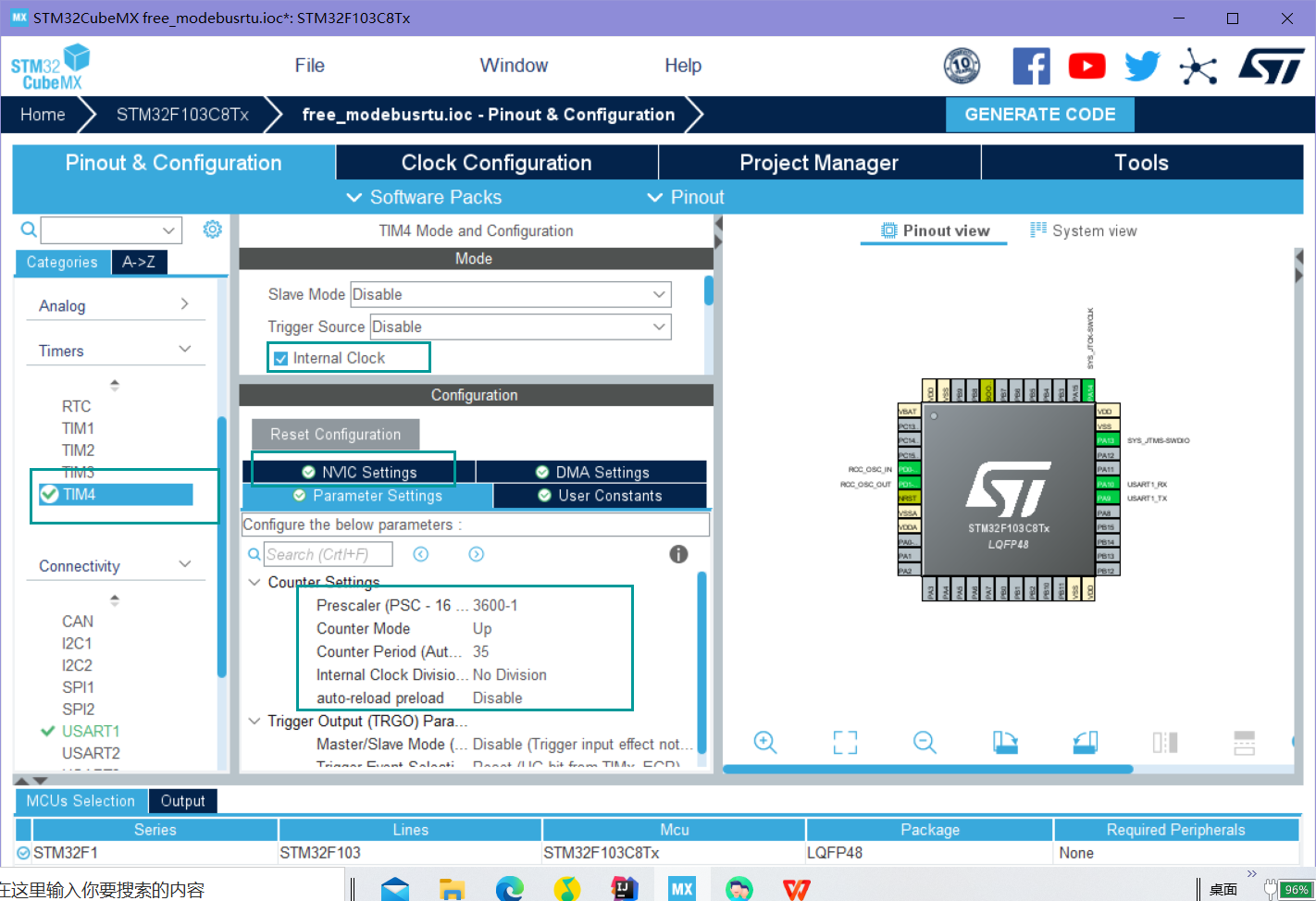
Task: Show parameter info with the 'i' icon
Action: point(678,554)
